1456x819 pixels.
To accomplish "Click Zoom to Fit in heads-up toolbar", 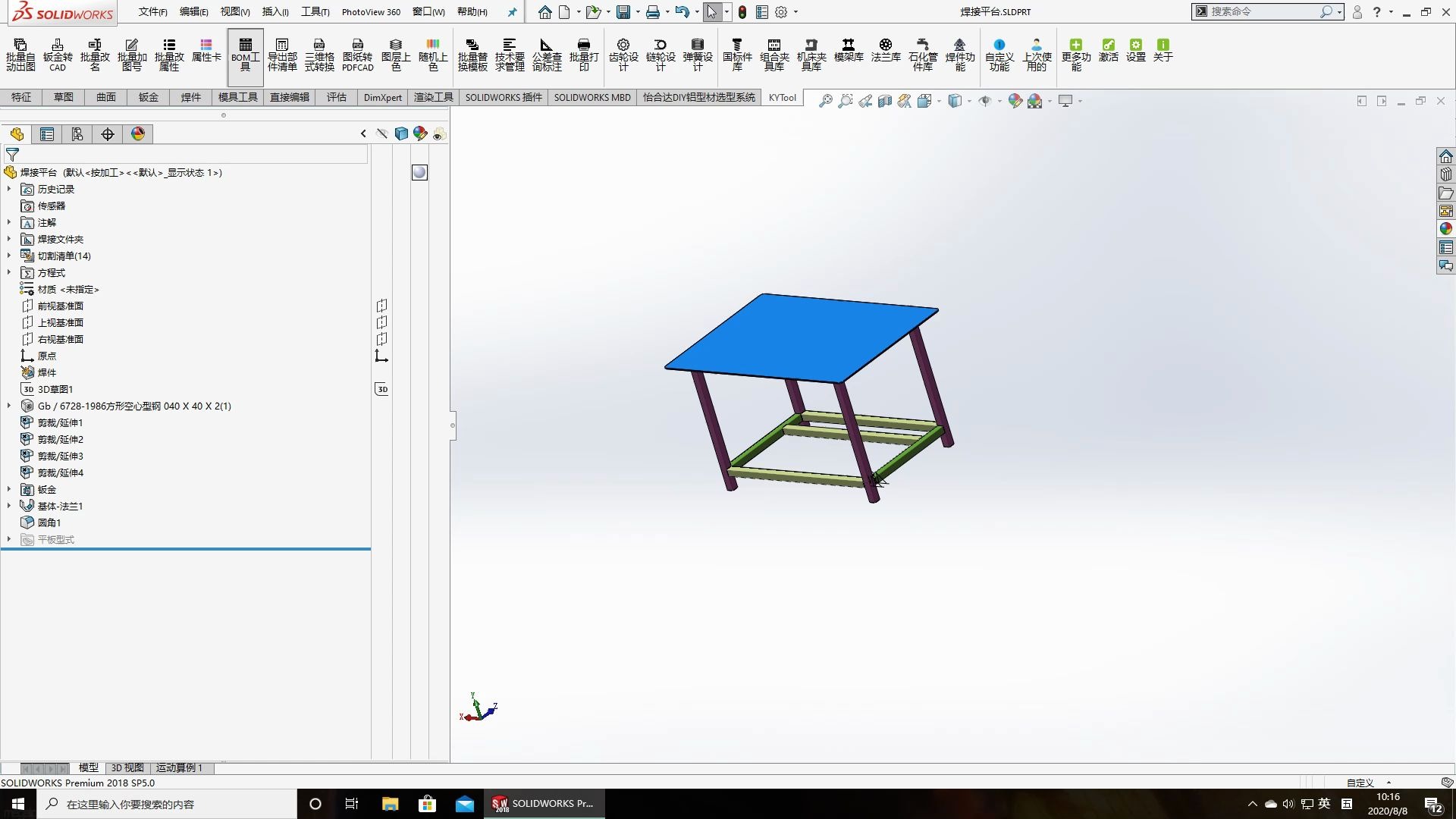I will (825, 101).
